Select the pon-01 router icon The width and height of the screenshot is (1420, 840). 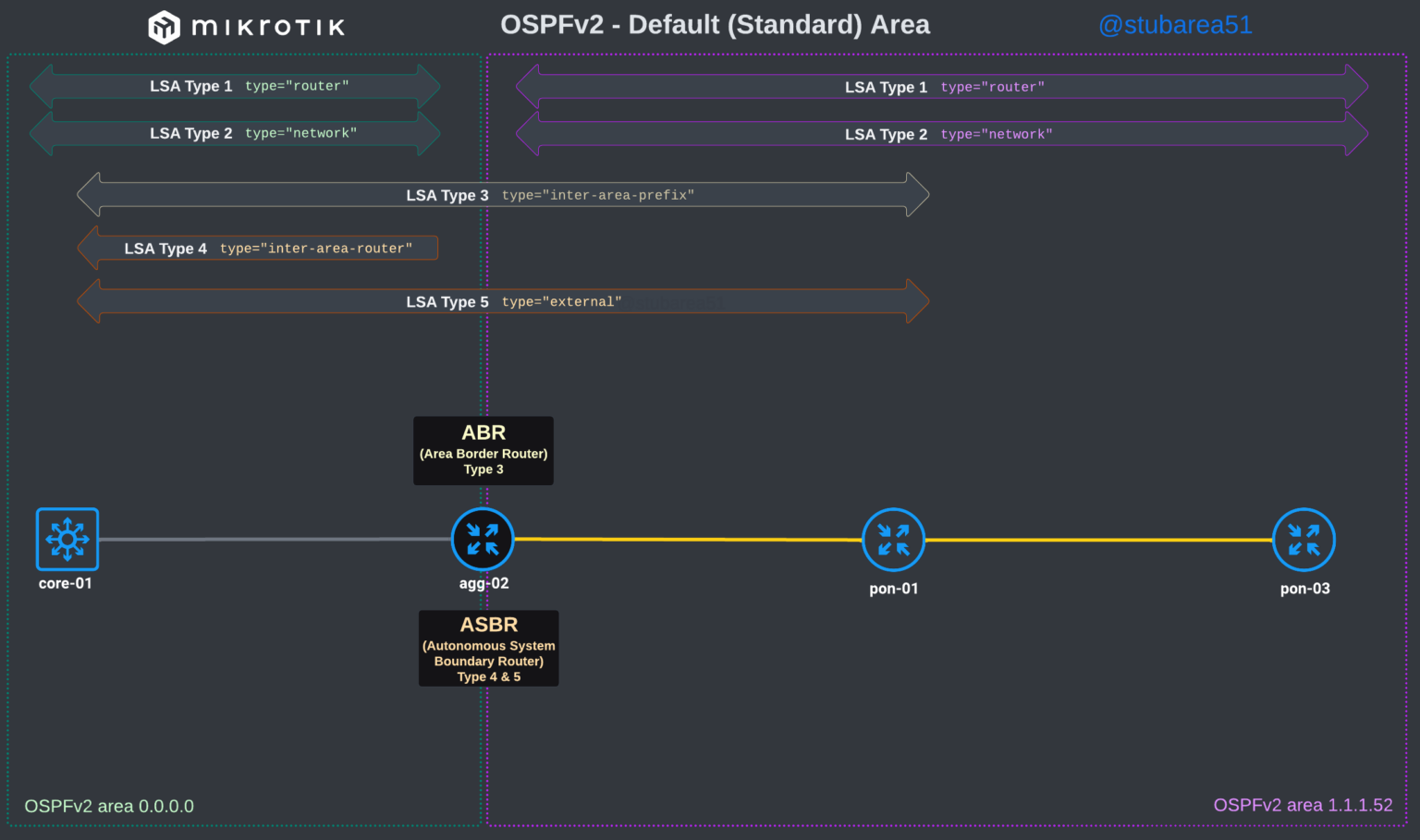pos(893,539)
